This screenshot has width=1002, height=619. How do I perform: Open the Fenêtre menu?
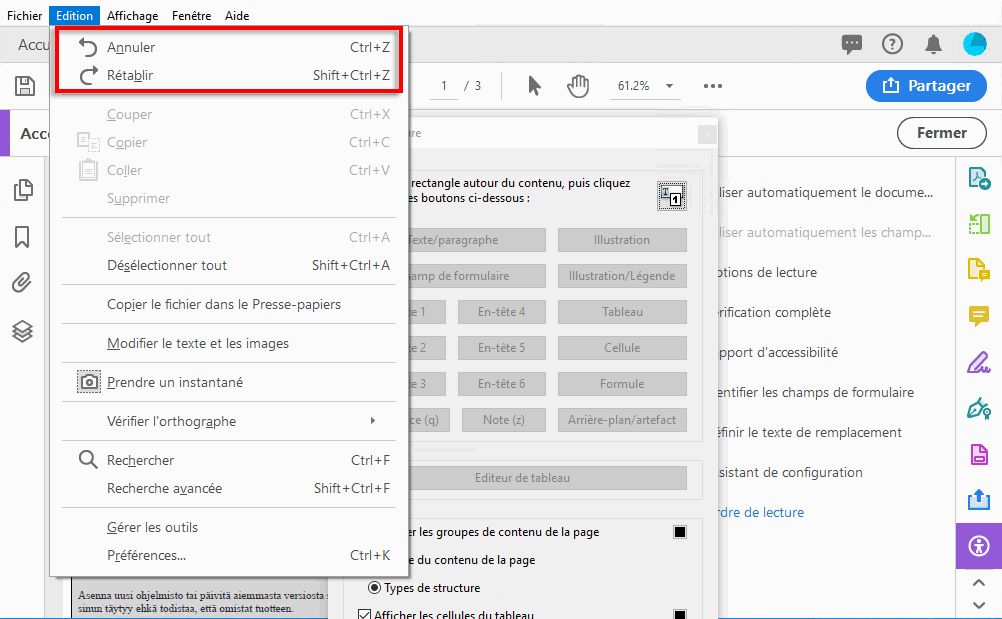[x=191, y=15]
